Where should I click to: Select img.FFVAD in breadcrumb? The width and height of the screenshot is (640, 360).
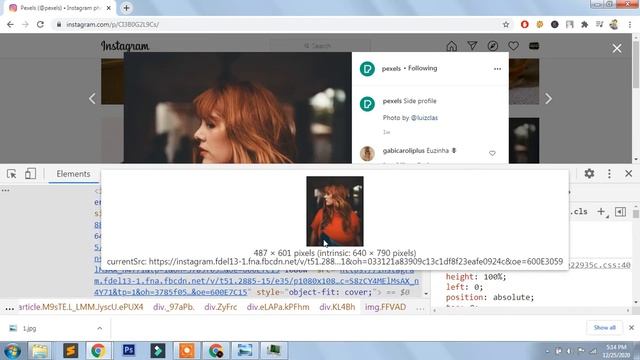click(385, 307)
